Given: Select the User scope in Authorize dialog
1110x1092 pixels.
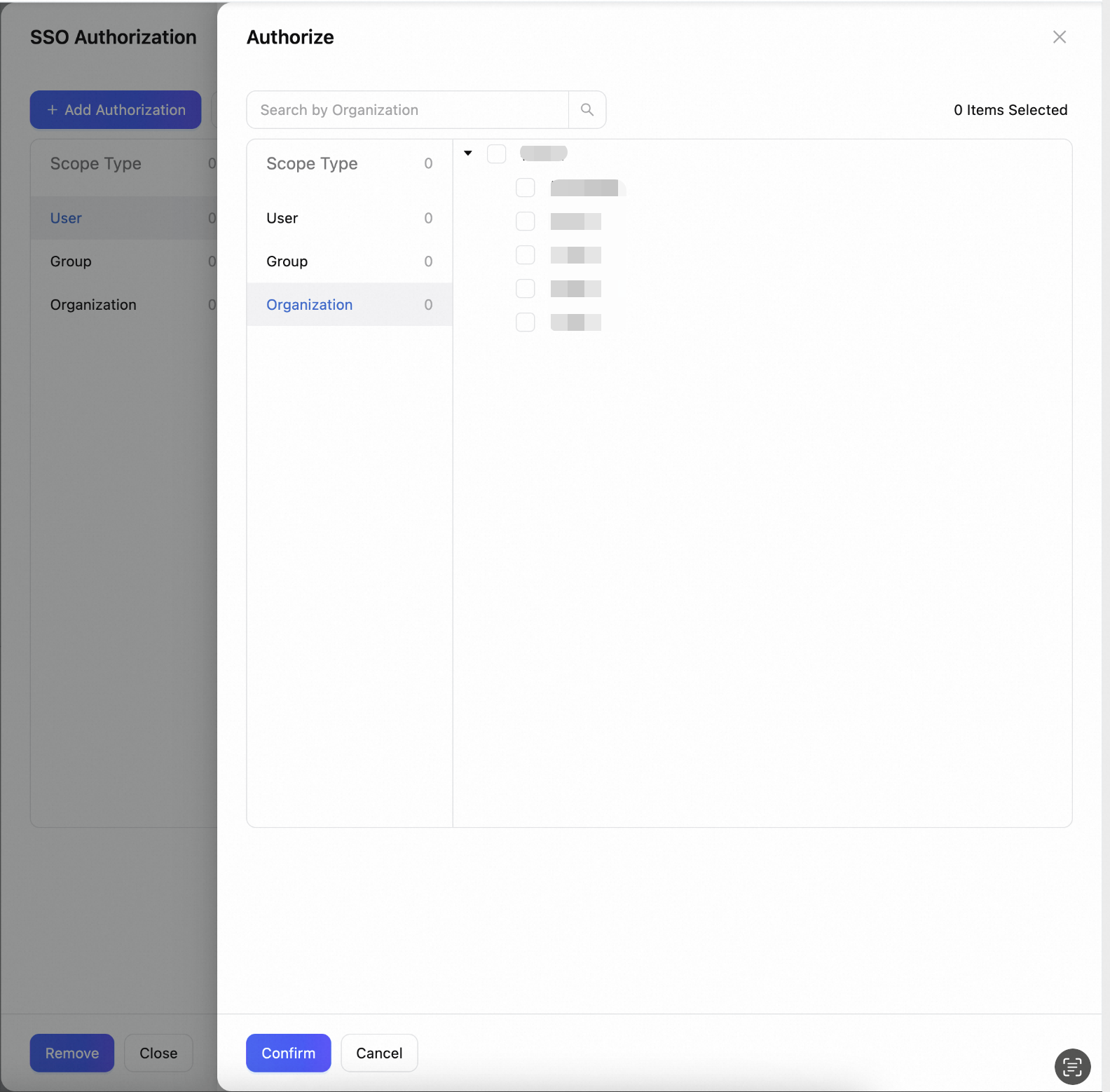Looking at the screenshot, I should pyautogui.click(x=349, y=218).
